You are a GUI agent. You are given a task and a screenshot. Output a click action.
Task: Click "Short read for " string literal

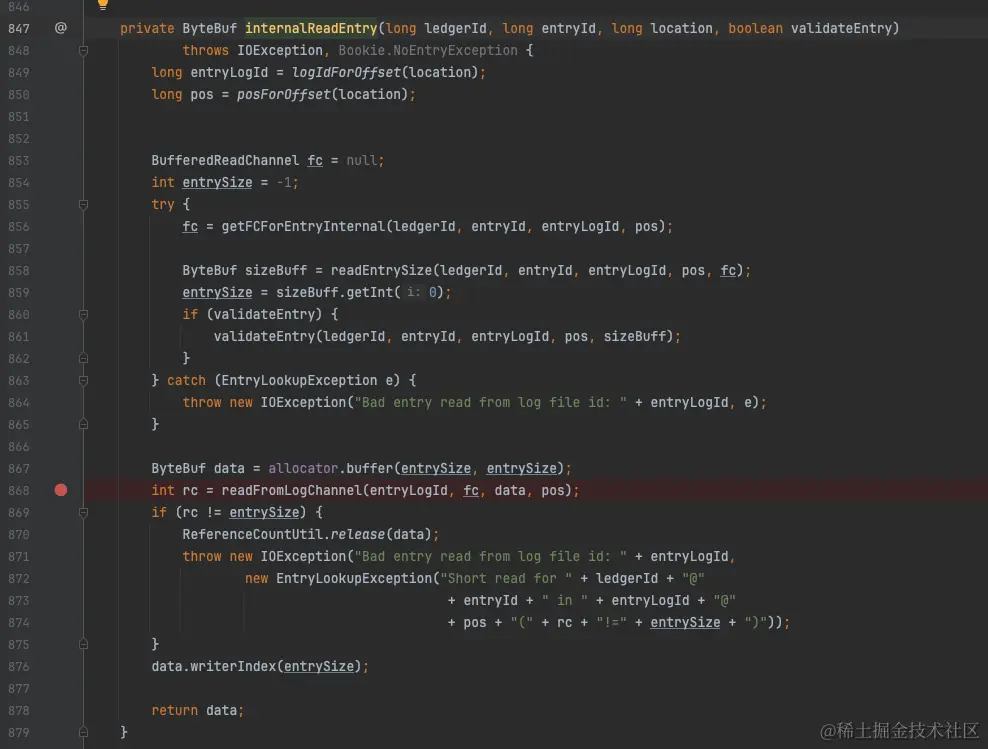tap(506, 578)
